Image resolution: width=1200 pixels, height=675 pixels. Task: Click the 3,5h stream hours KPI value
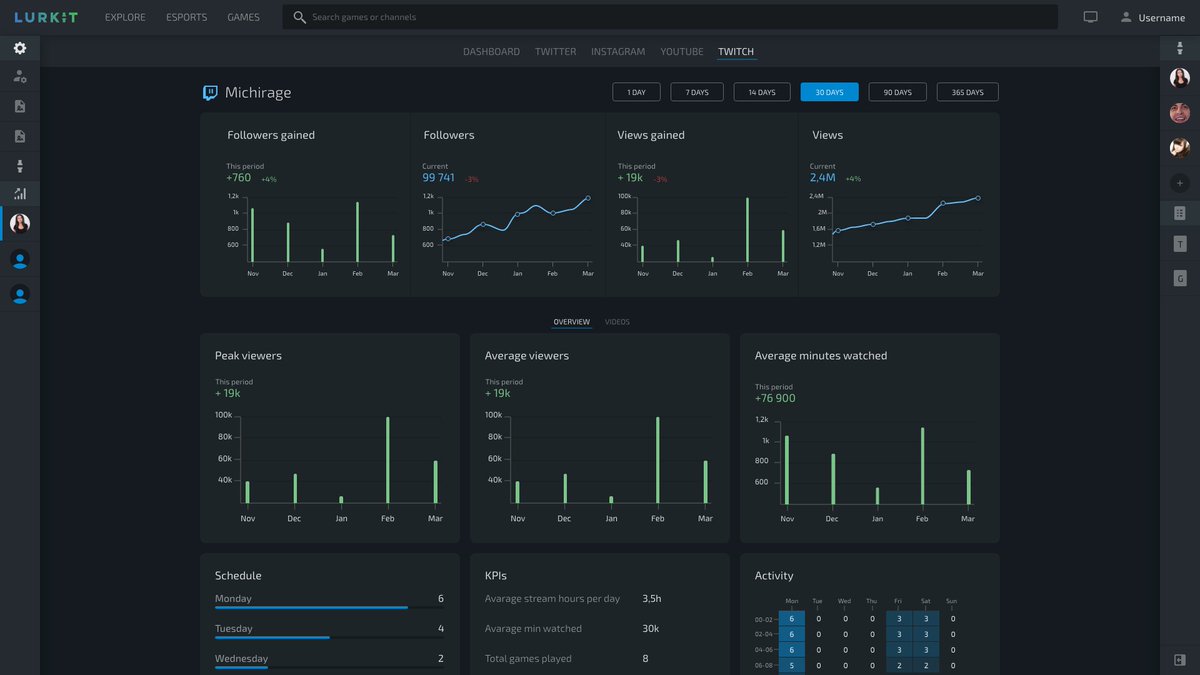[652, 599]
